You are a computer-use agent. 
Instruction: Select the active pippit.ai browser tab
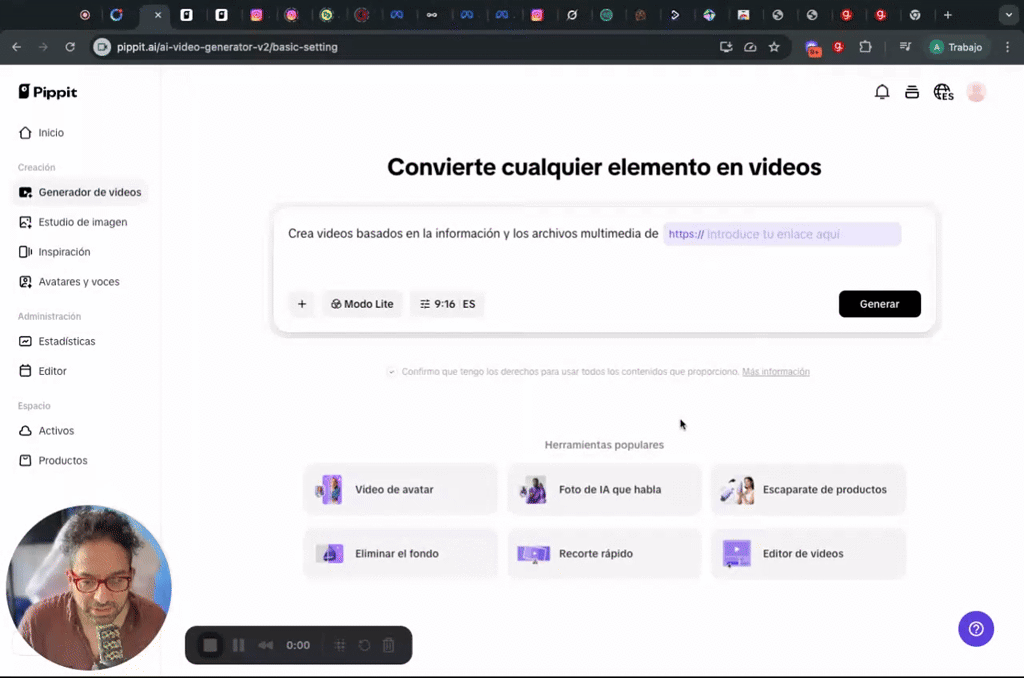155,16
